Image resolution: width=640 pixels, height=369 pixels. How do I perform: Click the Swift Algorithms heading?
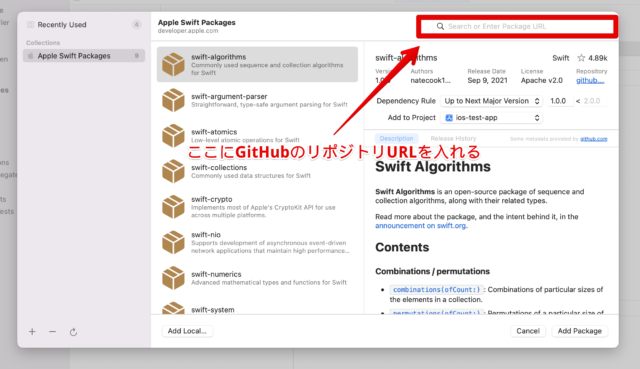point(433,167)
